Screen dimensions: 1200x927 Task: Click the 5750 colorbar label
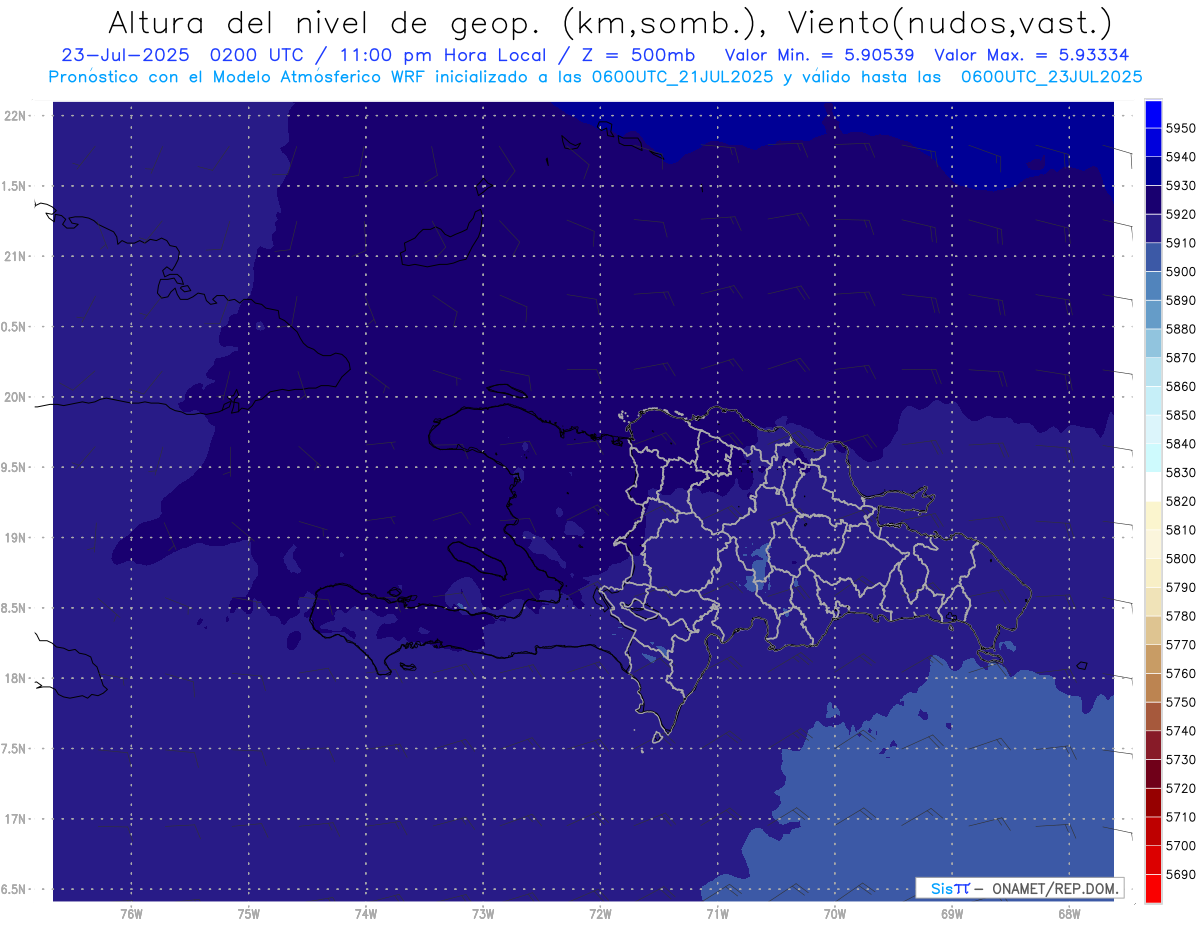point(1181,702)
